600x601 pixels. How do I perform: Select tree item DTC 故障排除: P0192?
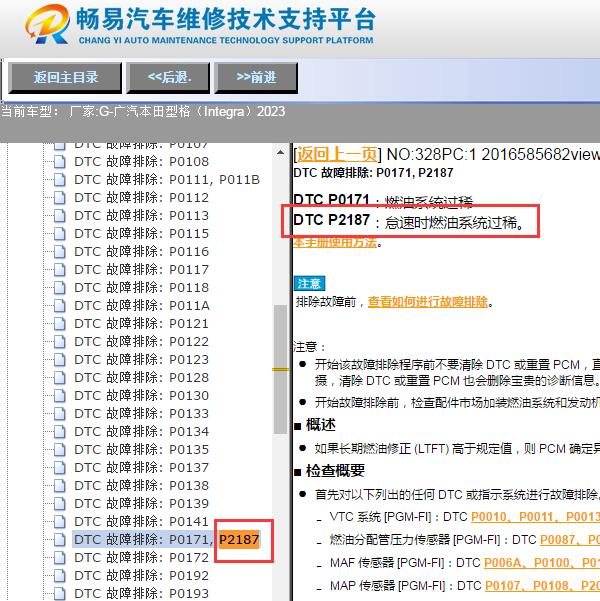click(141, 576)
